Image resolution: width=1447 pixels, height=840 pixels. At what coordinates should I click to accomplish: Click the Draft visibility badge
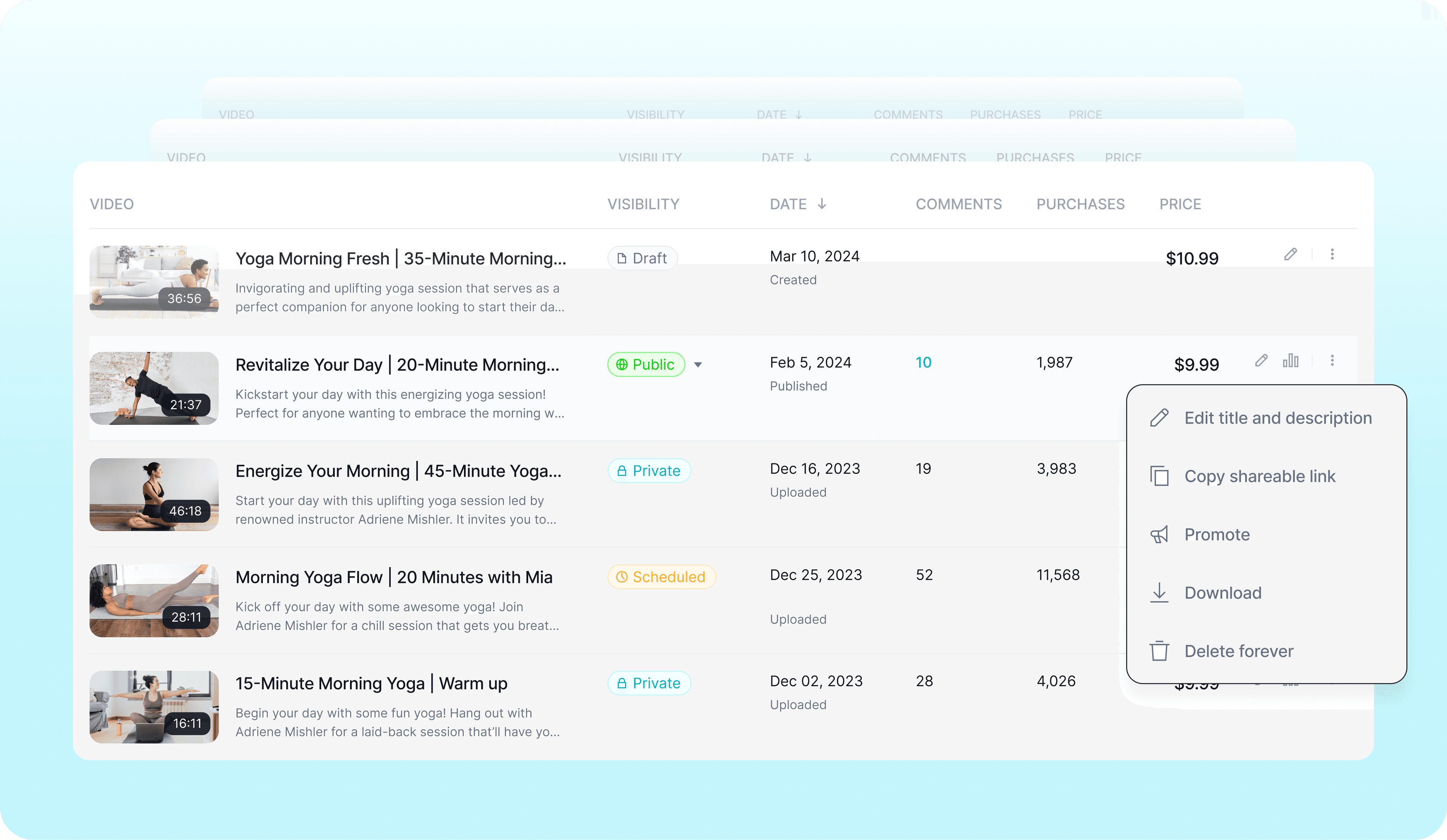point(642,258)
